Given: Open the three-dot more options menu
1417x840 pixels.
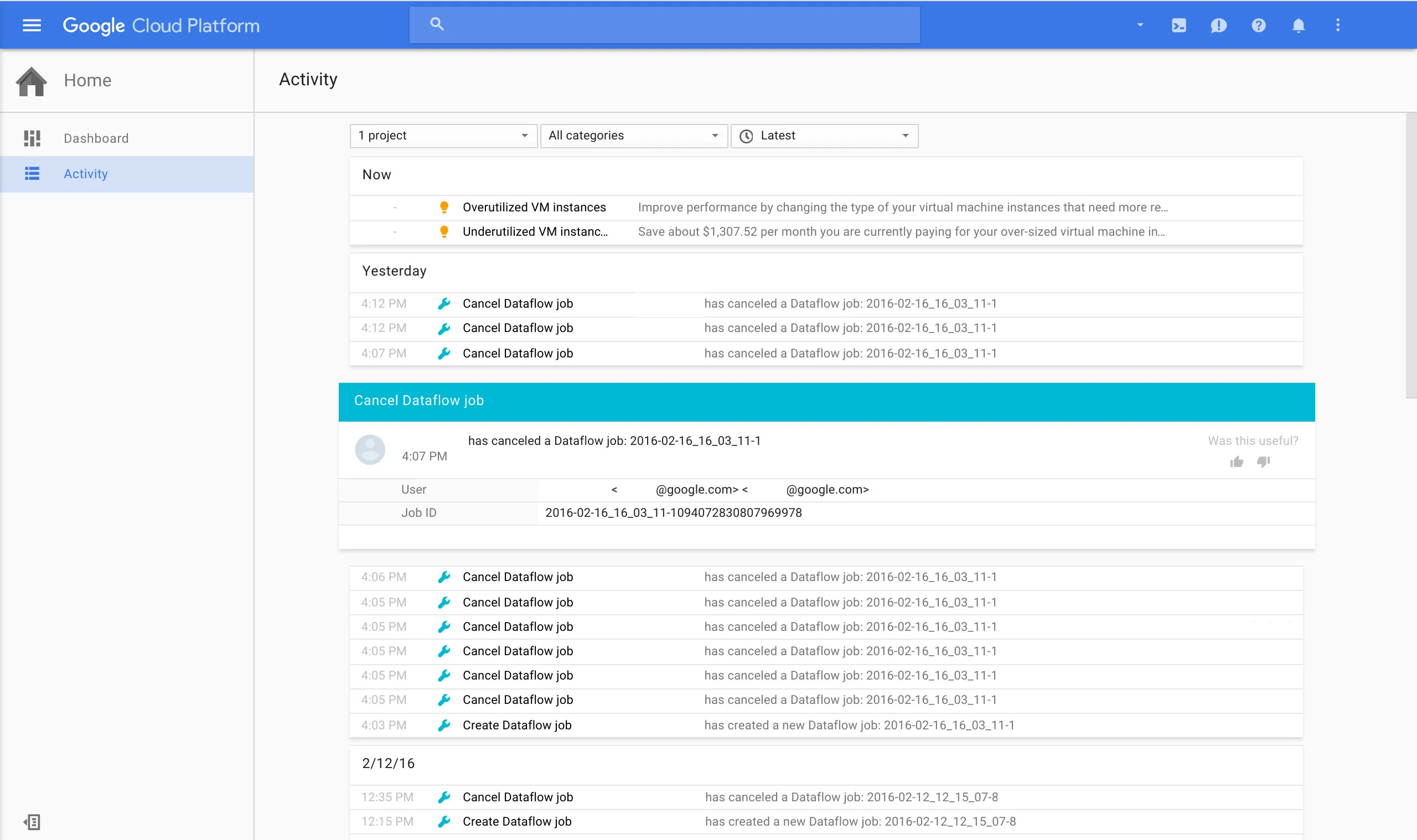Looking at the screenshot, I should (1338, 25).
